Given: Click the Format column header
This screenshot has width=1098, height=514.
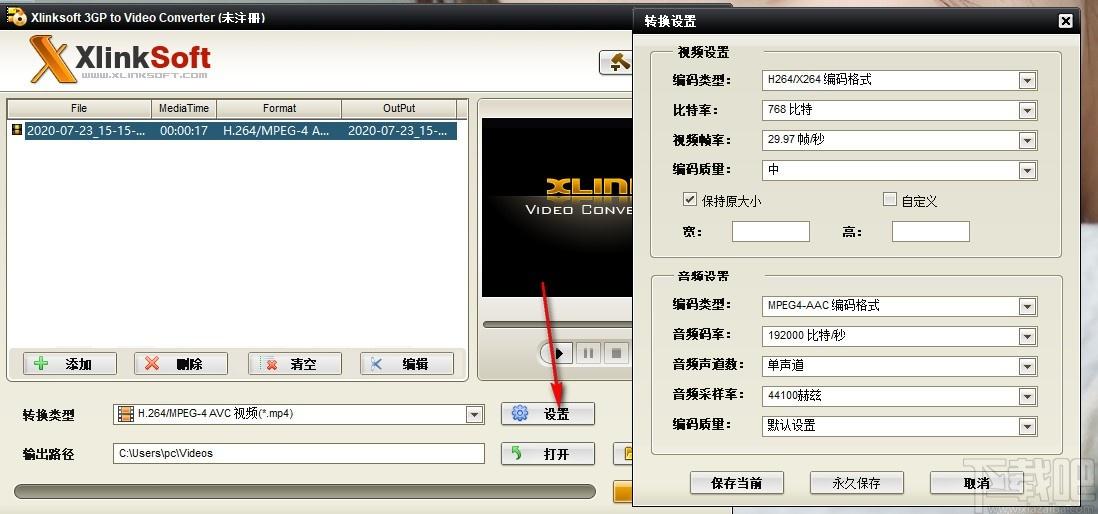Looking at the screenshot, I should (x=279, y=109).
